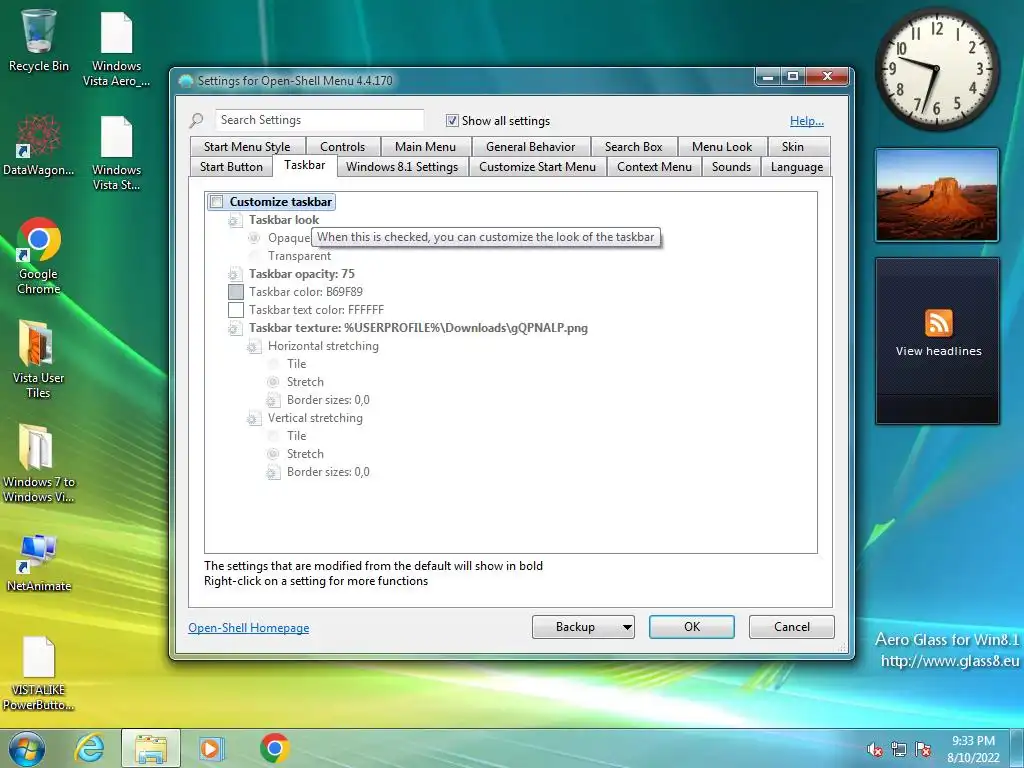1024x768 pixels.
Task: Choose Tile under Vertical stretching
Action: click(274, 436)
